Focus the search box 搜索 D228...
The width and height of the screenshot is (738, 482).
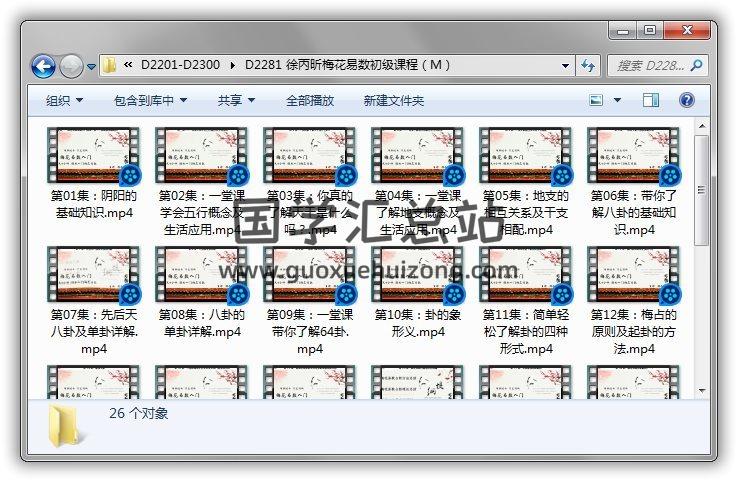point(651,66)
